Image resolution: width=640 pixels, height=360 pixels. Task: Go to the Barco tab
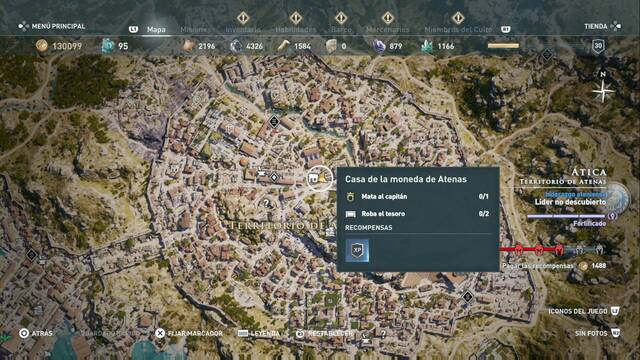click(341, 29)
